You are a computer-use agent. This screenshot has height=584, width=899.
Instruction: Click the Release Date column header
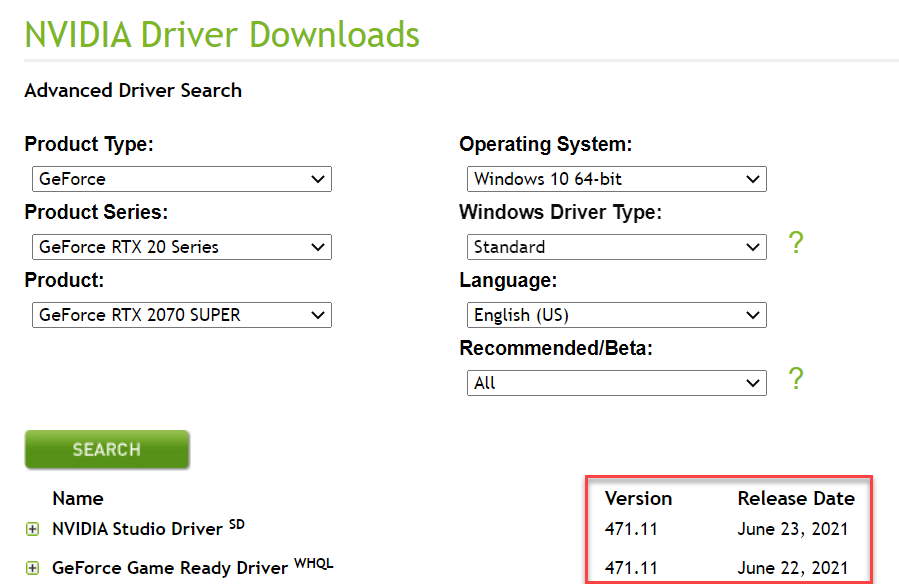pos(796,498)
